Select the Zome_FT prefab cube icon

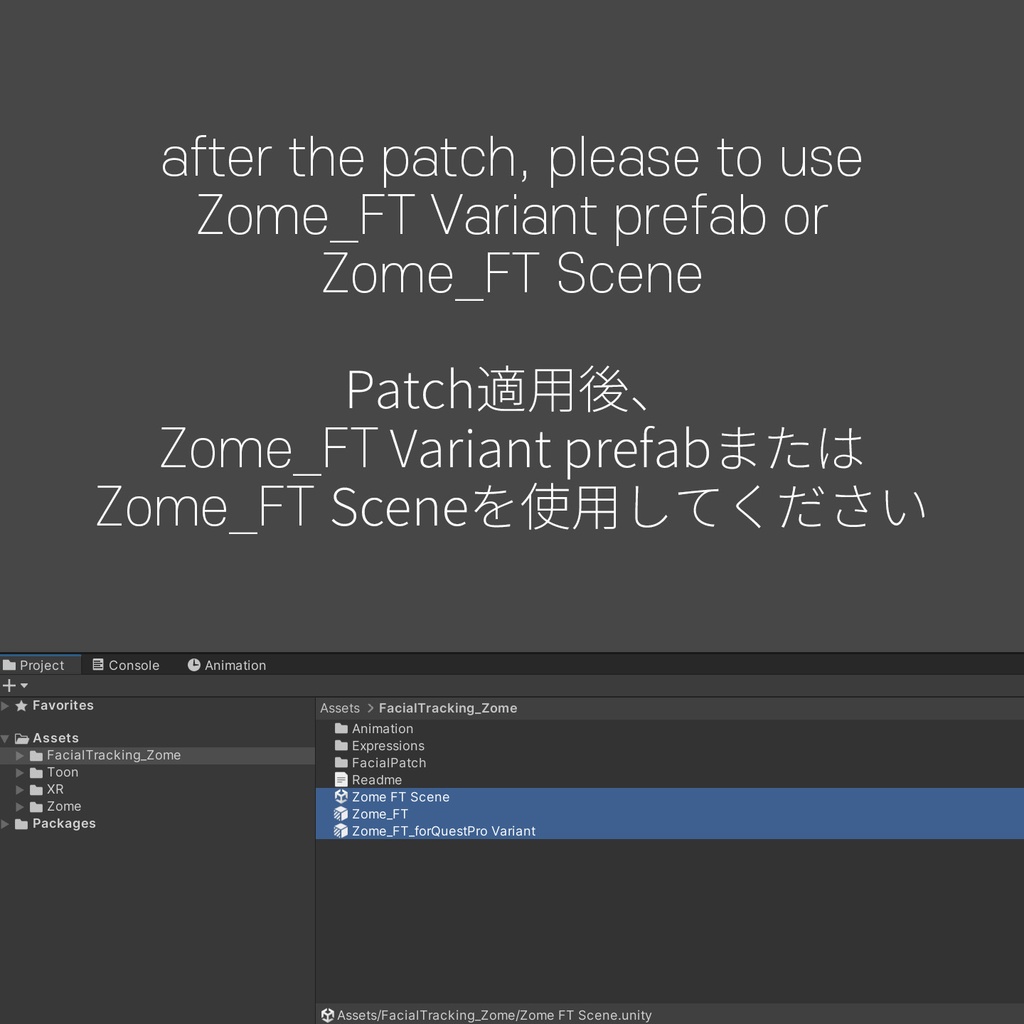pos(340,814)
